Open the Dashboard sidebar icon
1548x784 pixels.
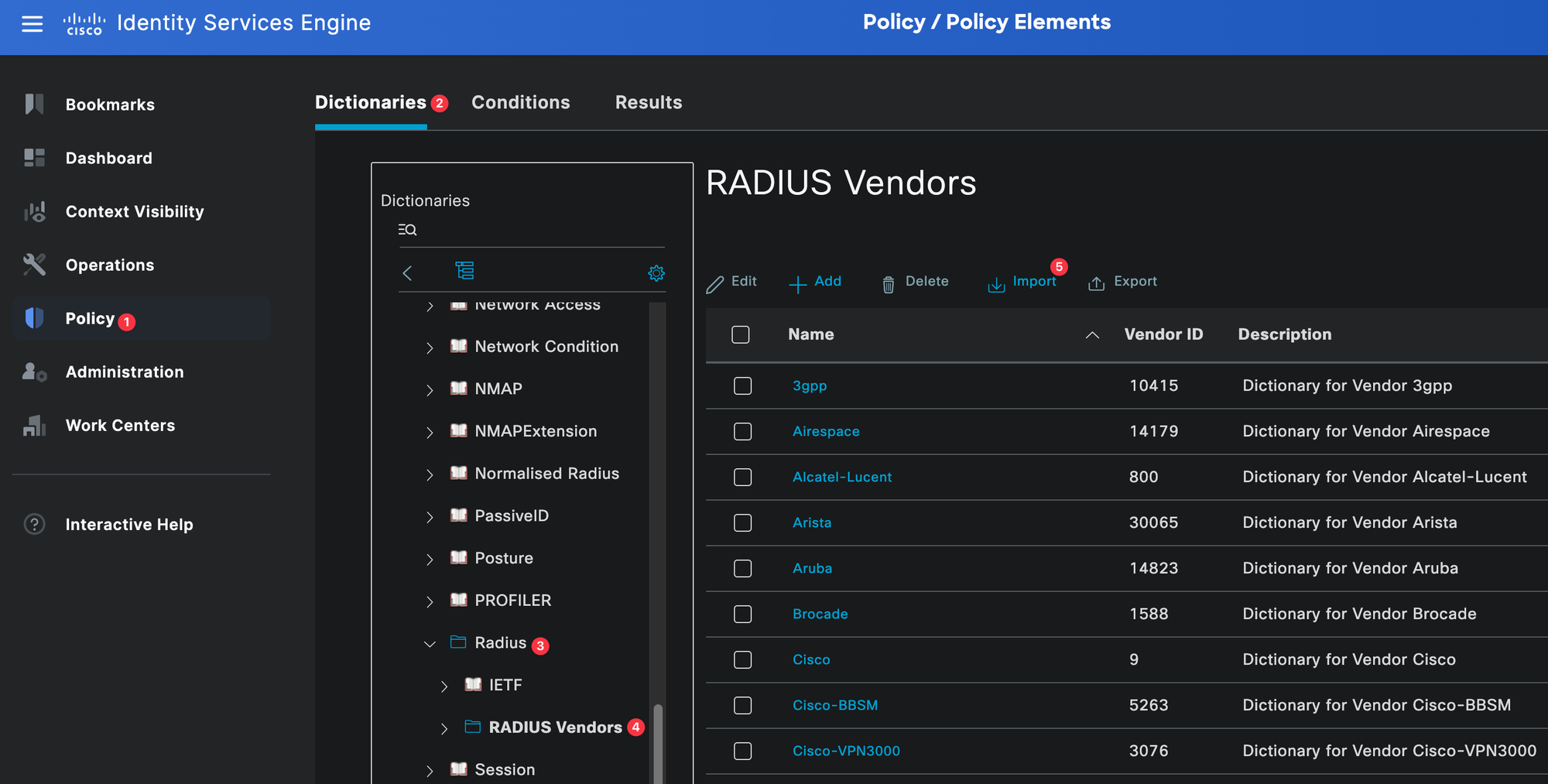[34, 158]
